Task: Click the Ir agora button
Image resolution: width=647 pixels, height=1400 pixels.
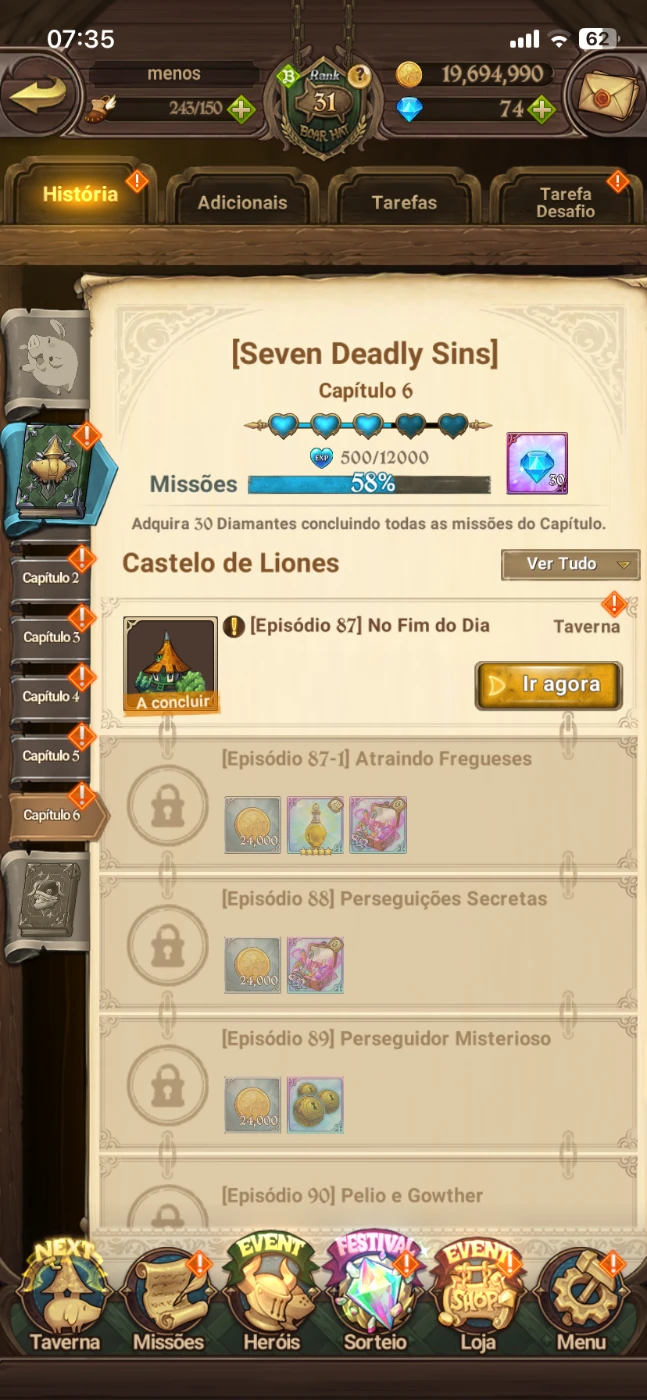Action: coord(548,685)
